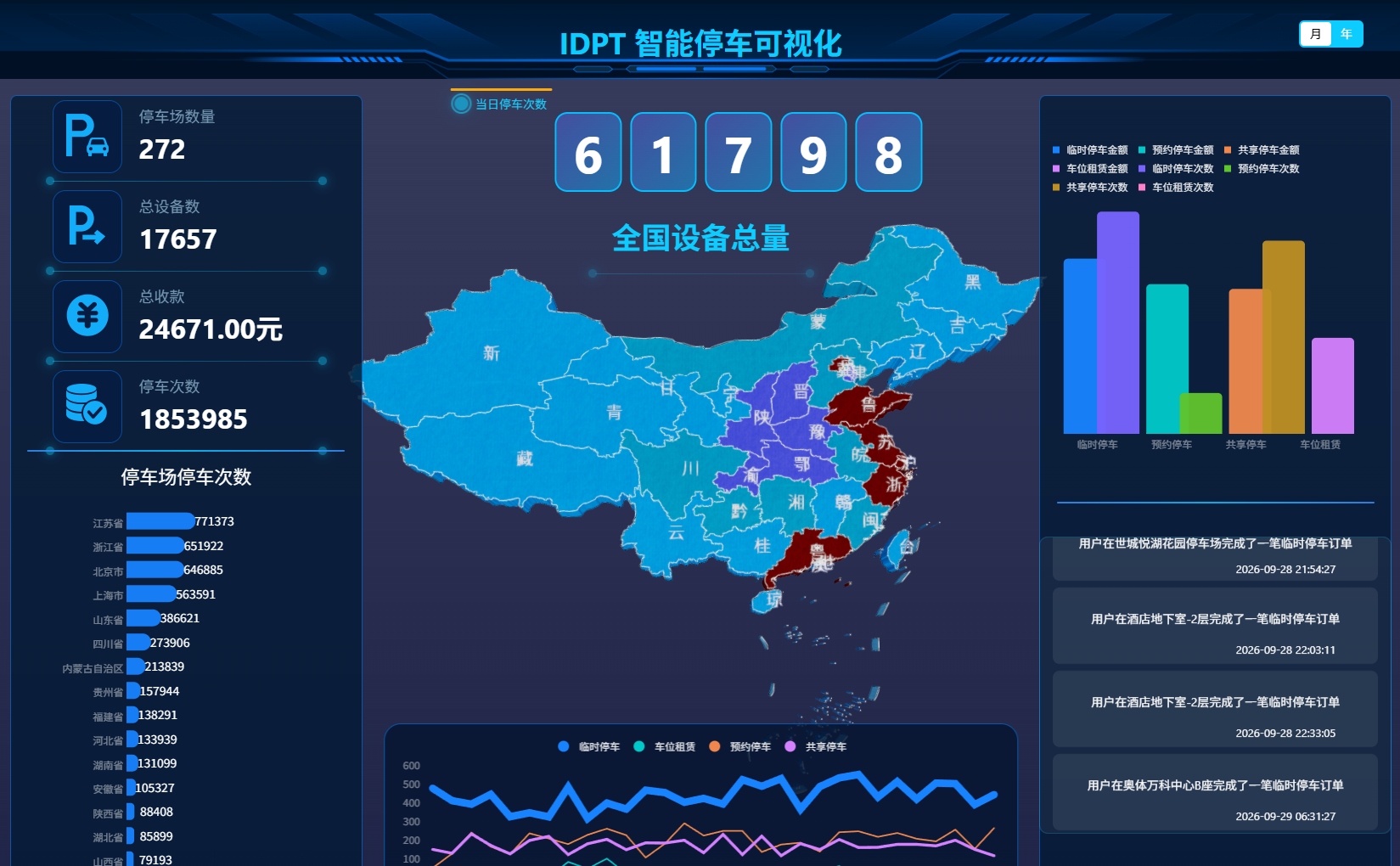Open the order card dated 2026-09-28 22:33:05
Screen dimensions: 1400x866
coord(1215,709)
